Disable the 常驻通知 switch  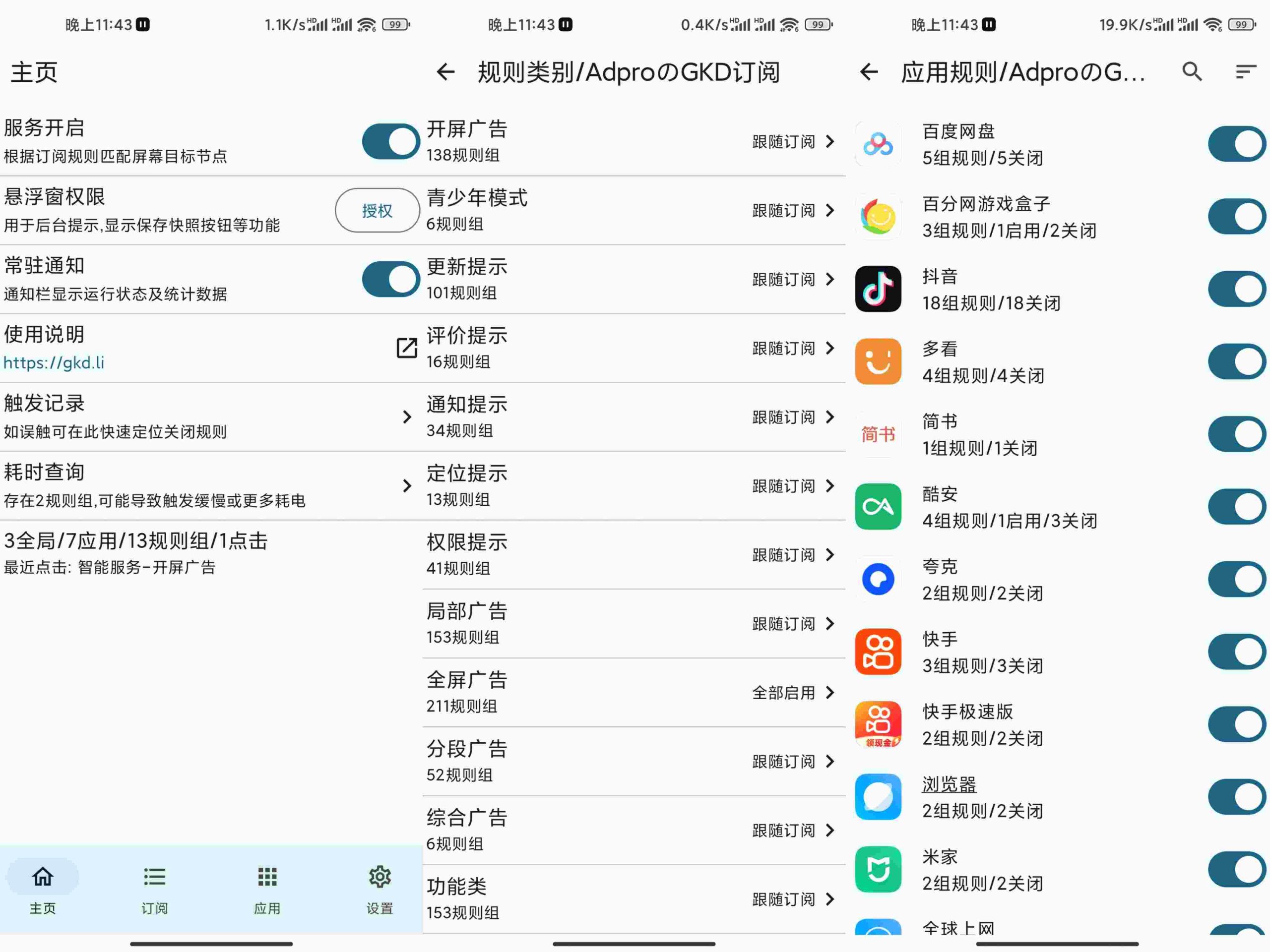pos(390,280)
